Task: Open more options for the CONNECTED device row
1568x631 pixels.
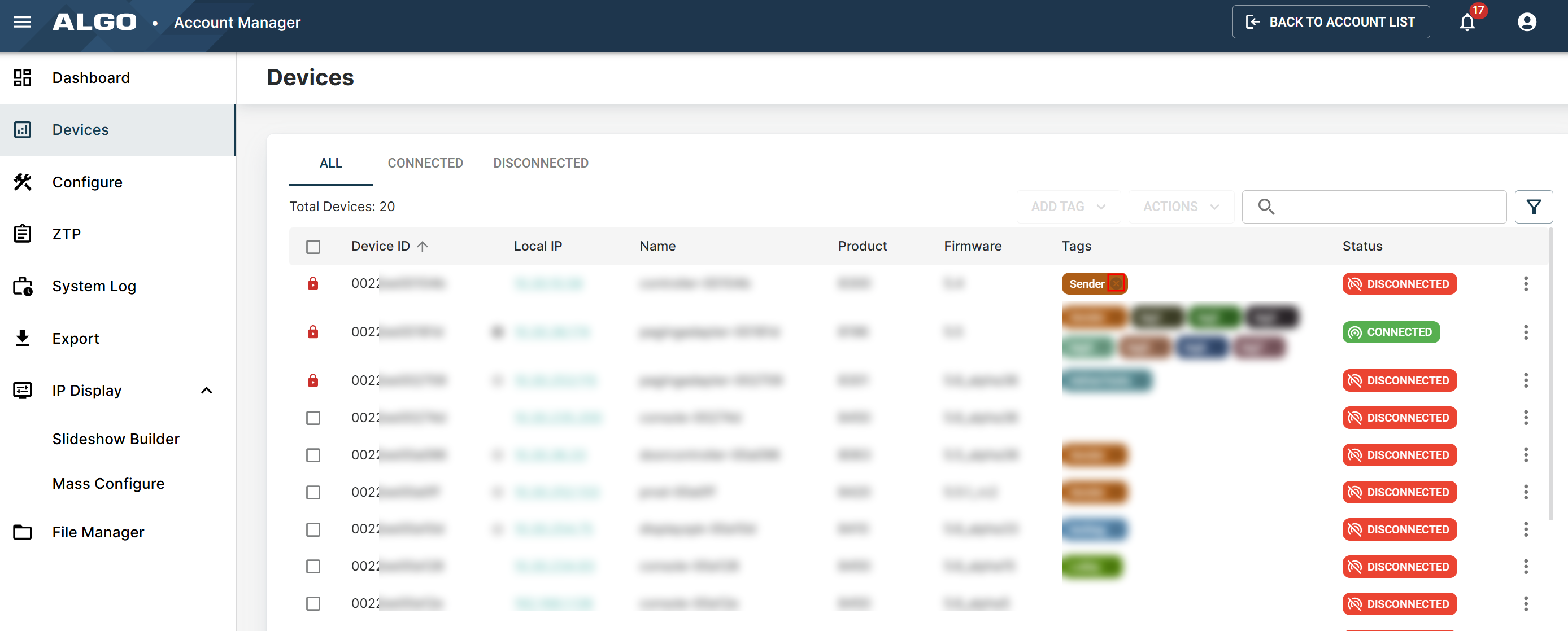Action: pos(1526,332)
